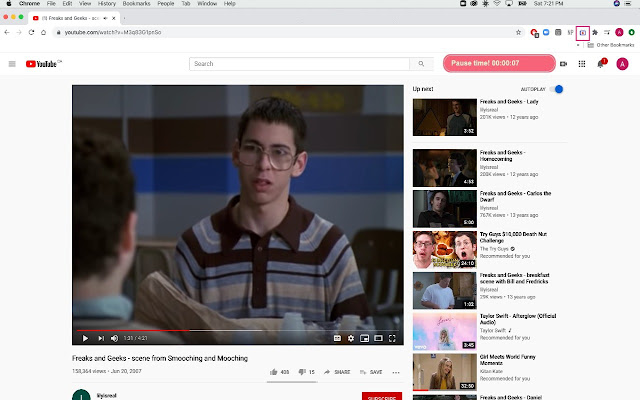640x400 pixels.
Task: Open Taylor Swift - Afterglow thumbnail
Action: [444, 331]
